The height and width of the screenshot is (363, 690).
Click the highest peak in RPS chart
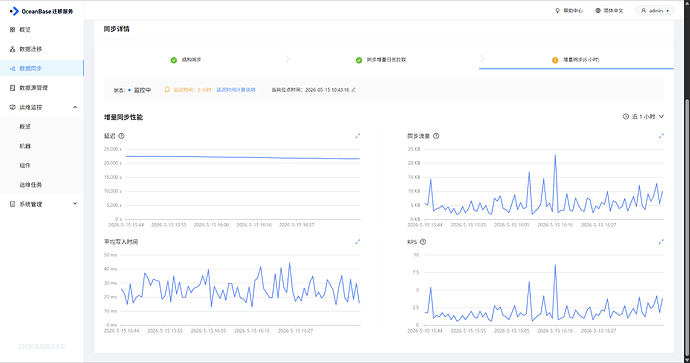tap(555, 265)
